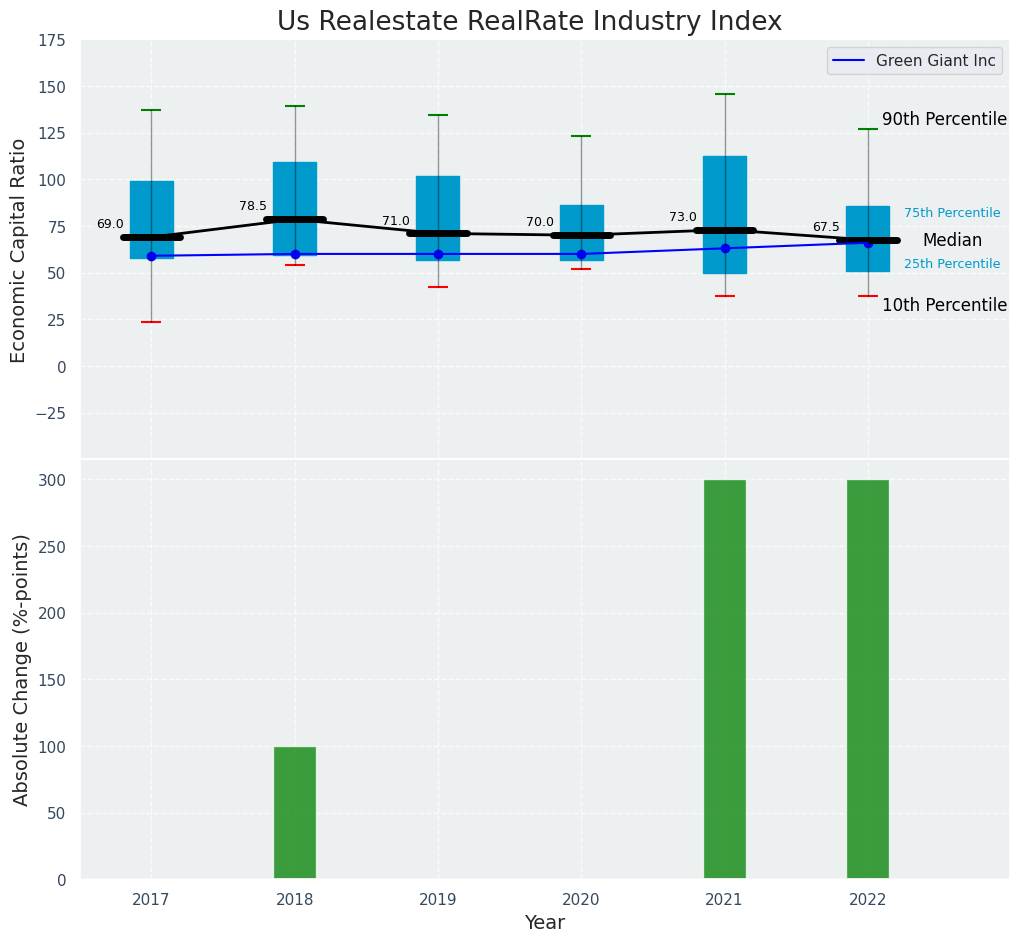Click the 2019 x-axis tick label
1019x942 pixels.
438,900
